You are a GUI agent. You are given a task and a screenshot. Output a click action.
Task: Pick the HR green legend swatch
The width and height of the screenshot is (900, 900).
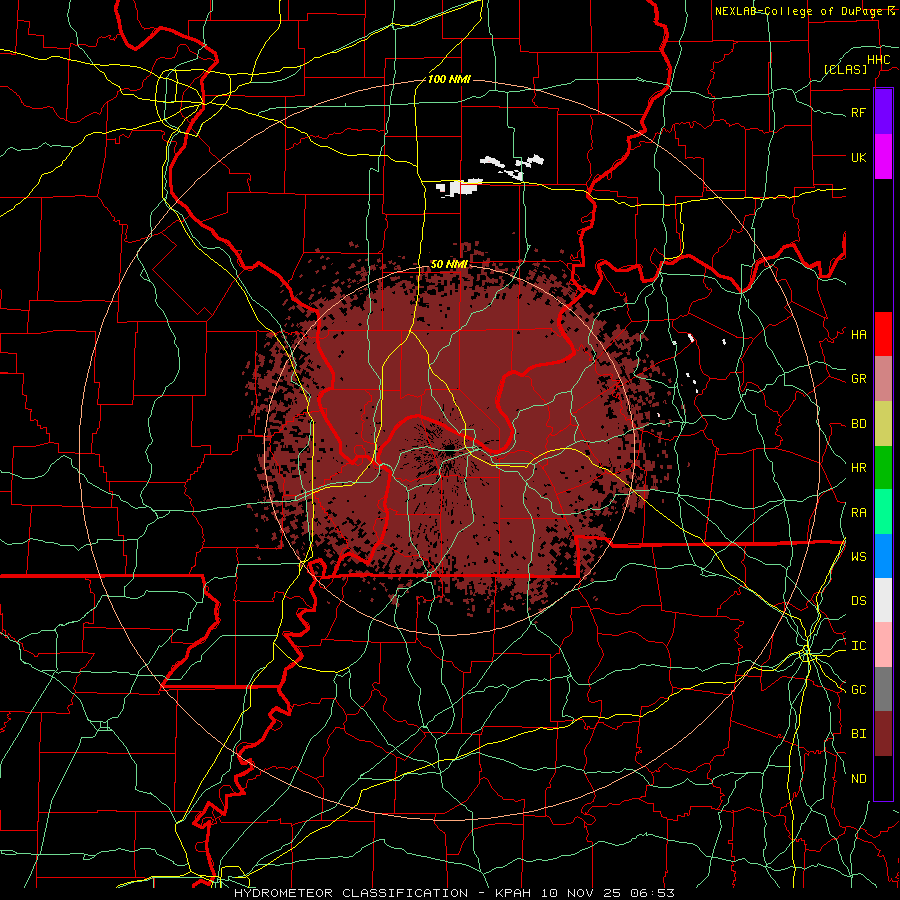883,468
